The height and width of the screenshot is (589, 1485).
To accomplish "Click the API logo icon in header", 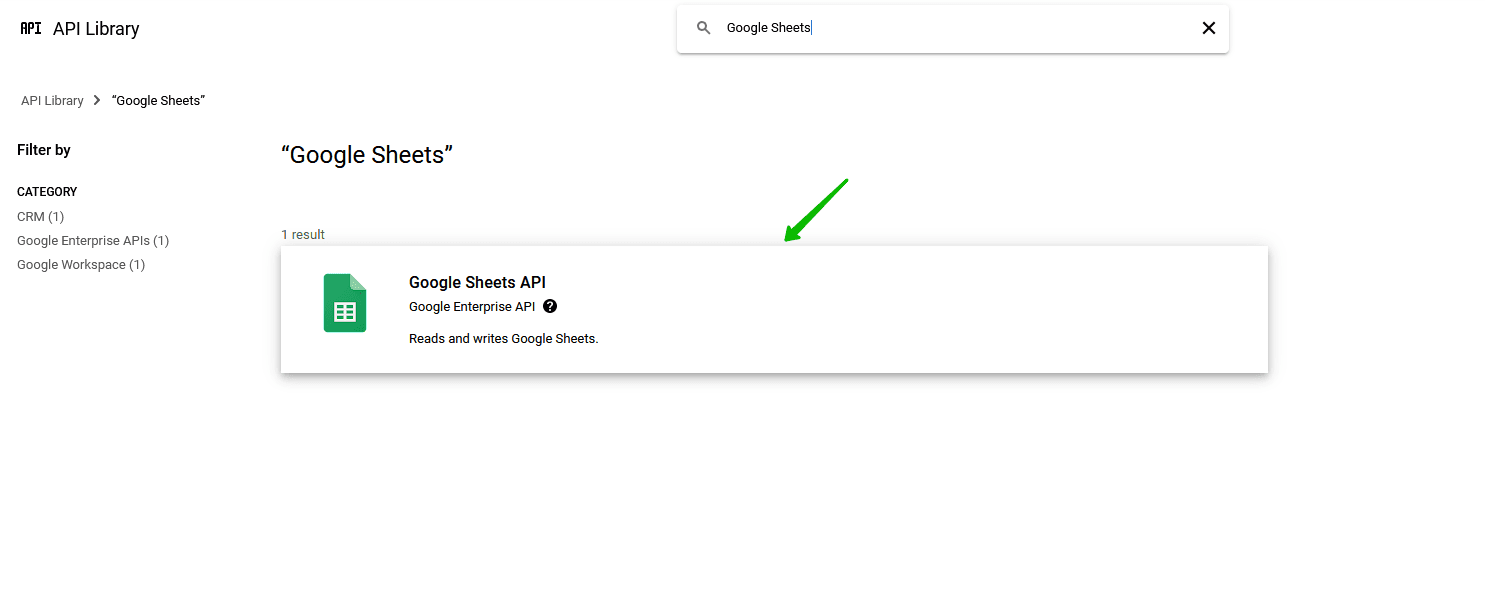I will tap(31, 28).
